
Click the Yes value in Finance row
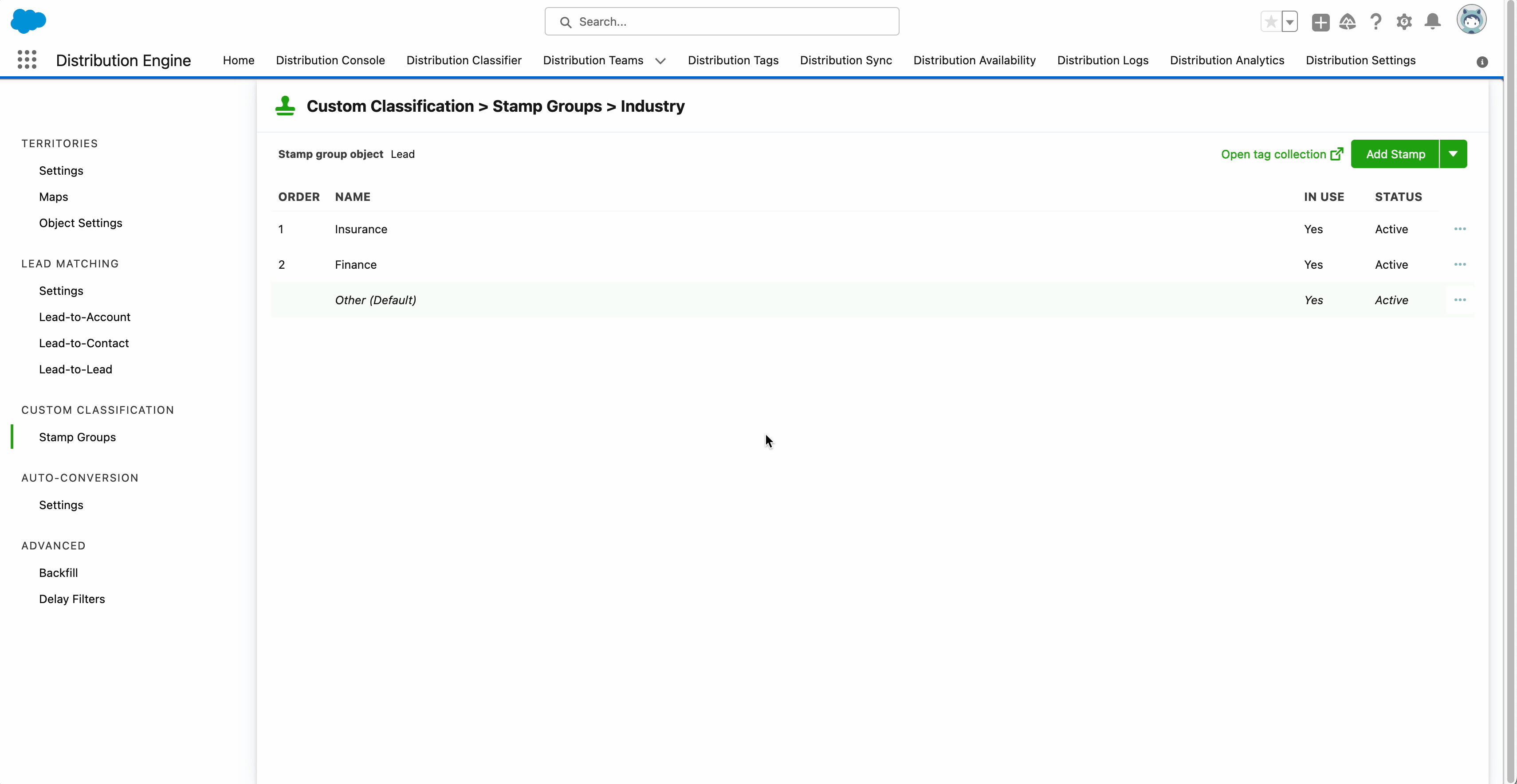coord(1313,265)
